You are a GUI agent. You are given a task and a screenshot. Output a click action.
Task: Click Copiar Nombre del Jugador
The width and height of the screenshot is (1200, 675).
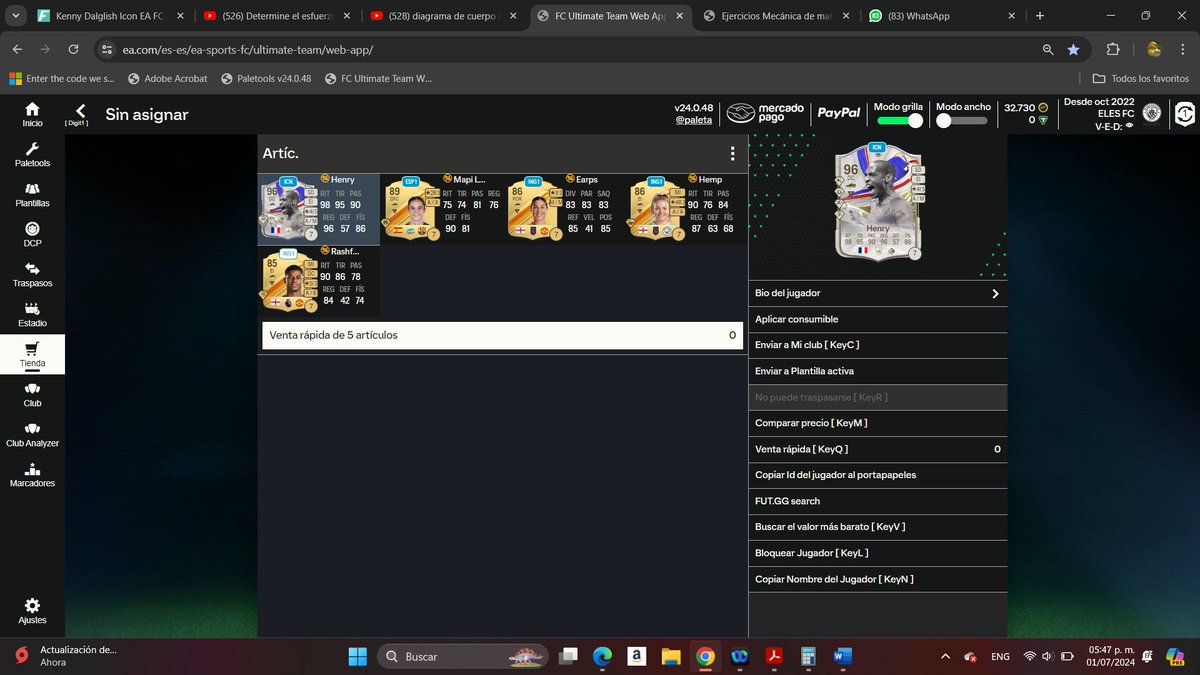[x=879, y=579]
